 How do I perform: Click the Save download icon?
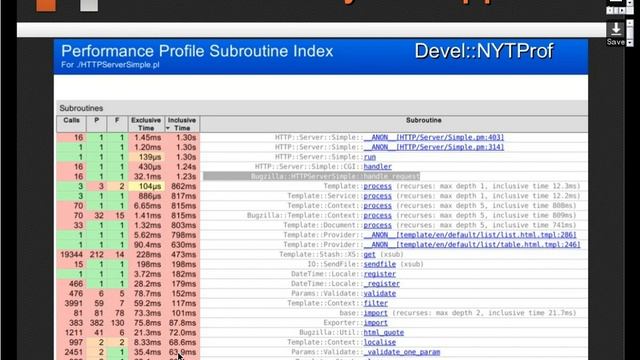(616, 29)
